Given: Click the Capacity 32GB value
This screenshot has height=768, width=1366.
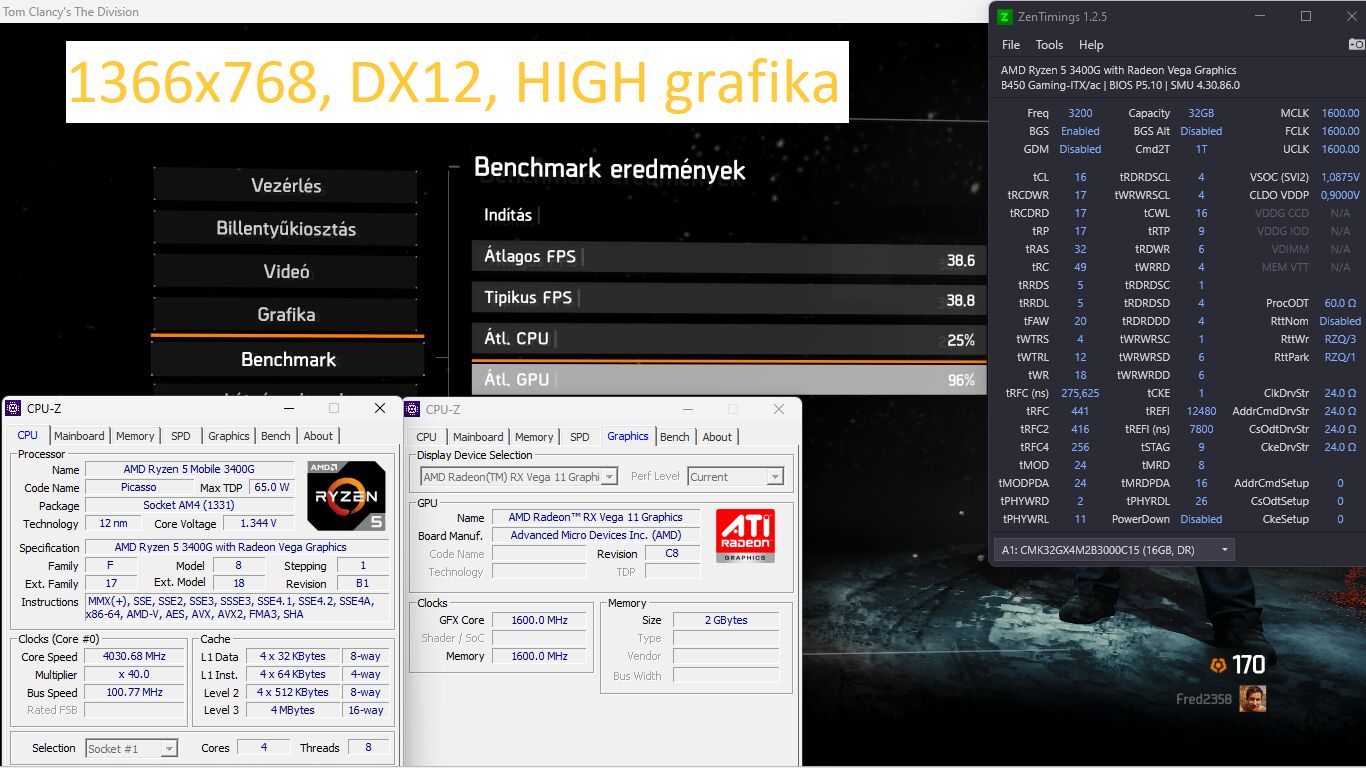Looking at the screenshot, I should point(1200,113).
